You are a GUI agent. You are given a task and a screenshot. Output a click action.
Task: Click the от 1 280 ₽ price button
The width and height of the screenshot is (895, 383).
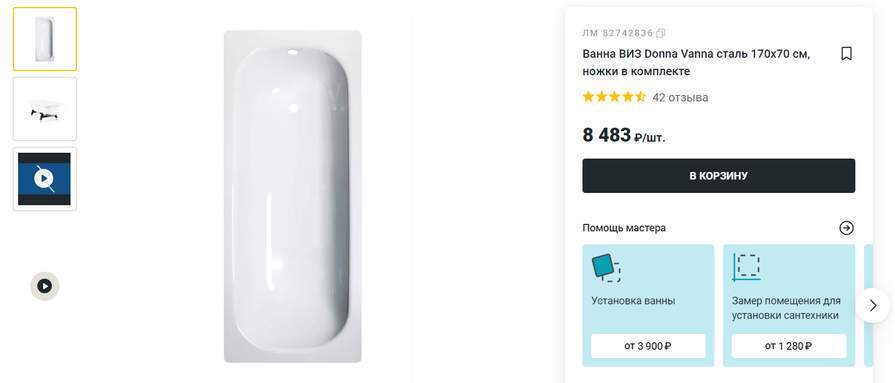click(x=789, y=346)
